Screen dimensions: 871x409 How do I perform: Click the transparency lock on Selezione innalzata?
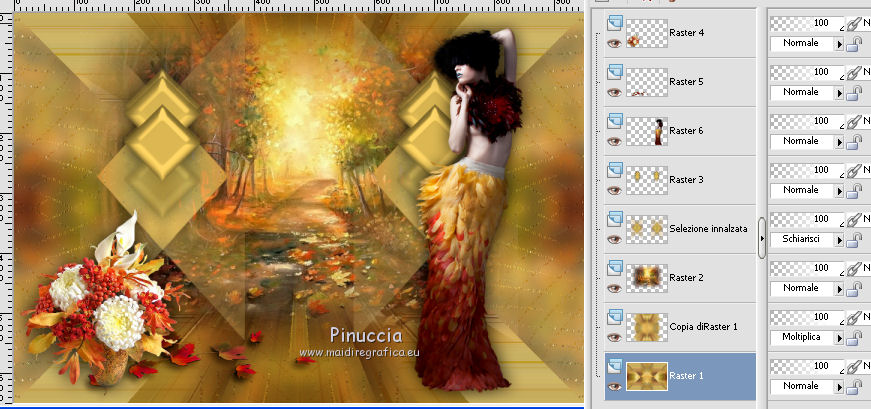[854, 241]
